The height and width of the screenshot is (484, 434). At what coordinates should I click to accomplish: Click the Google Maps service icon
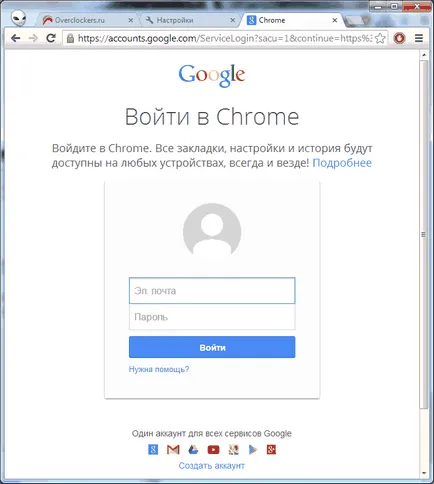tap(233, 450)
